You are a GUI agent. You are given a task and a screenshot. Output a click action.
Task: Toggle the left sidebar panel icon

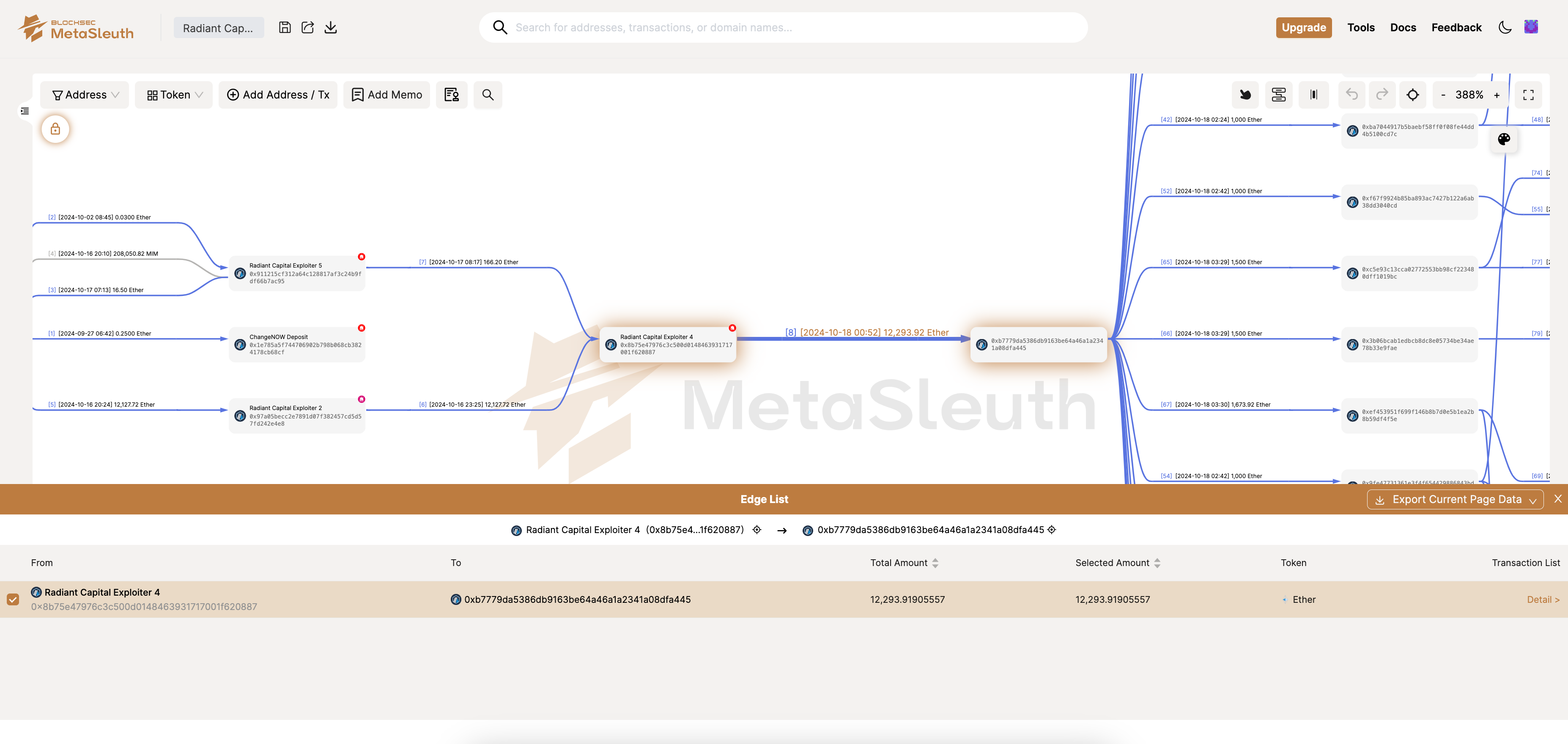25,111
